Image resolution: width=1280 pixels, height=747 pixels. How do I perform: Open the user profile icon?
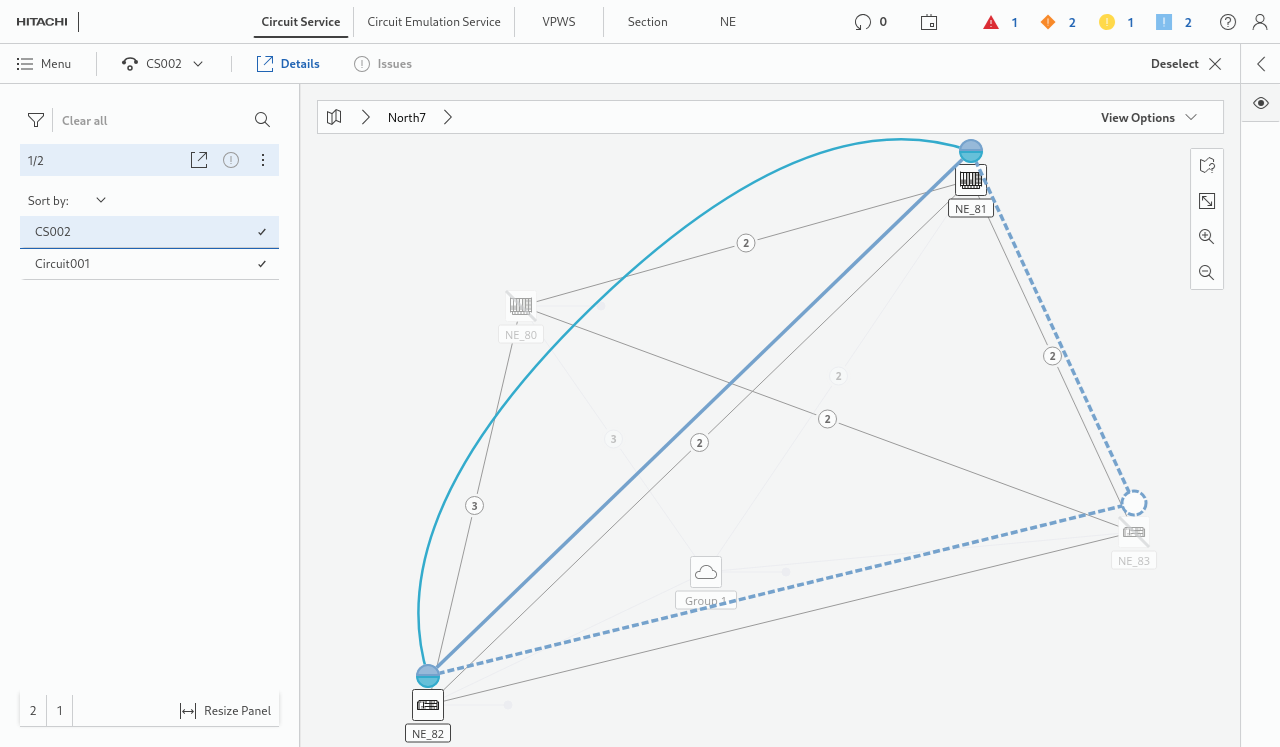click(1260, 22)
